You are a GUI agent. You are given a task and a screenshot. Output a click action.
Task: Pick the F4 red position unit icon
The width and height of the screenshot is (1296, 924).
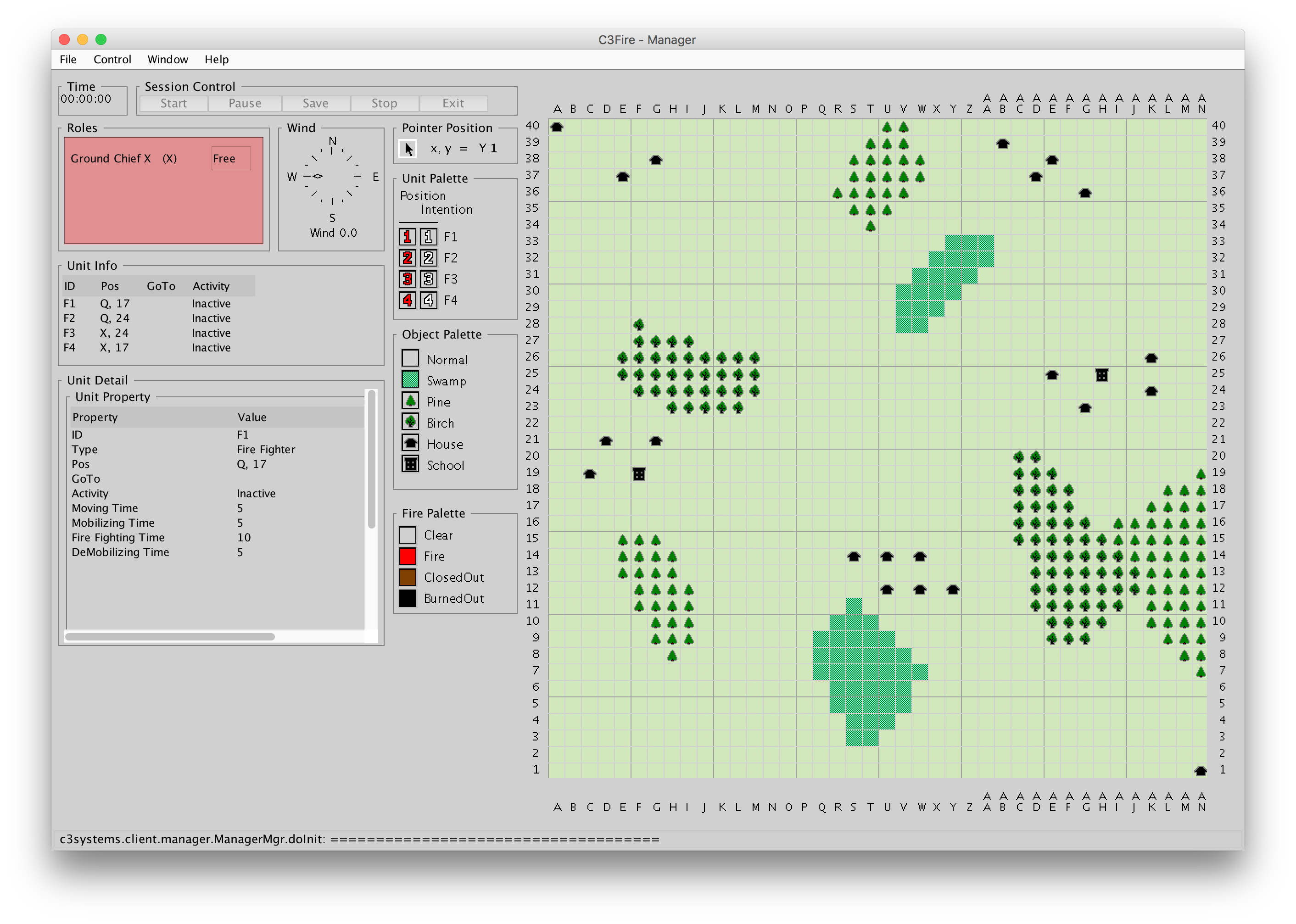407,300
